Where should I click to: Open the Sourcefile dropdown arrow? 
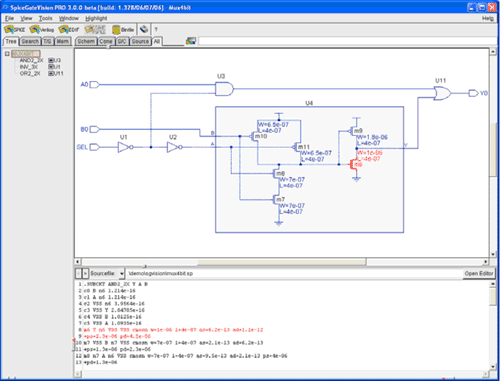click(121, 274)
